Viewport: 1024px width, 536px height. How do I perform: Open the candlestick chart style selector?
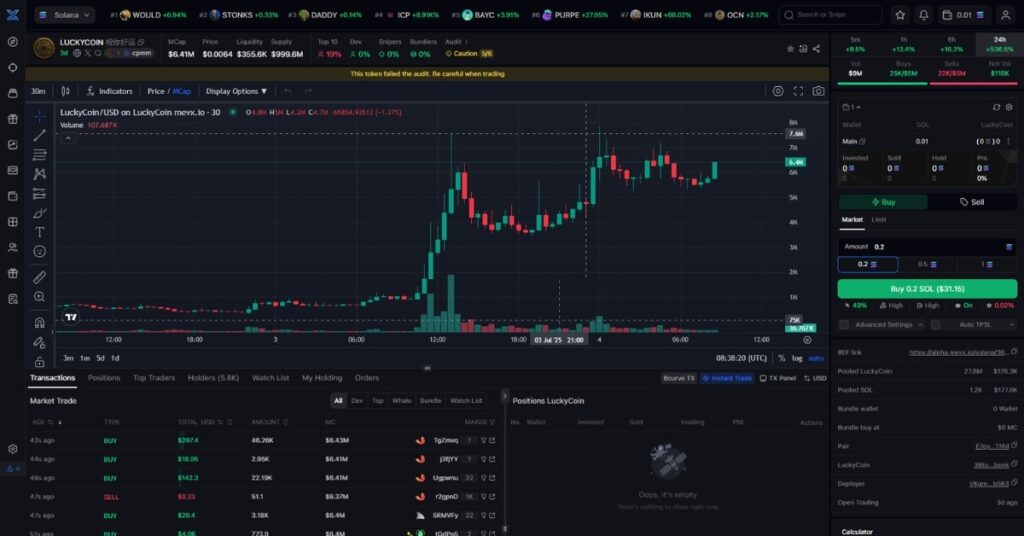click(65, 91)
